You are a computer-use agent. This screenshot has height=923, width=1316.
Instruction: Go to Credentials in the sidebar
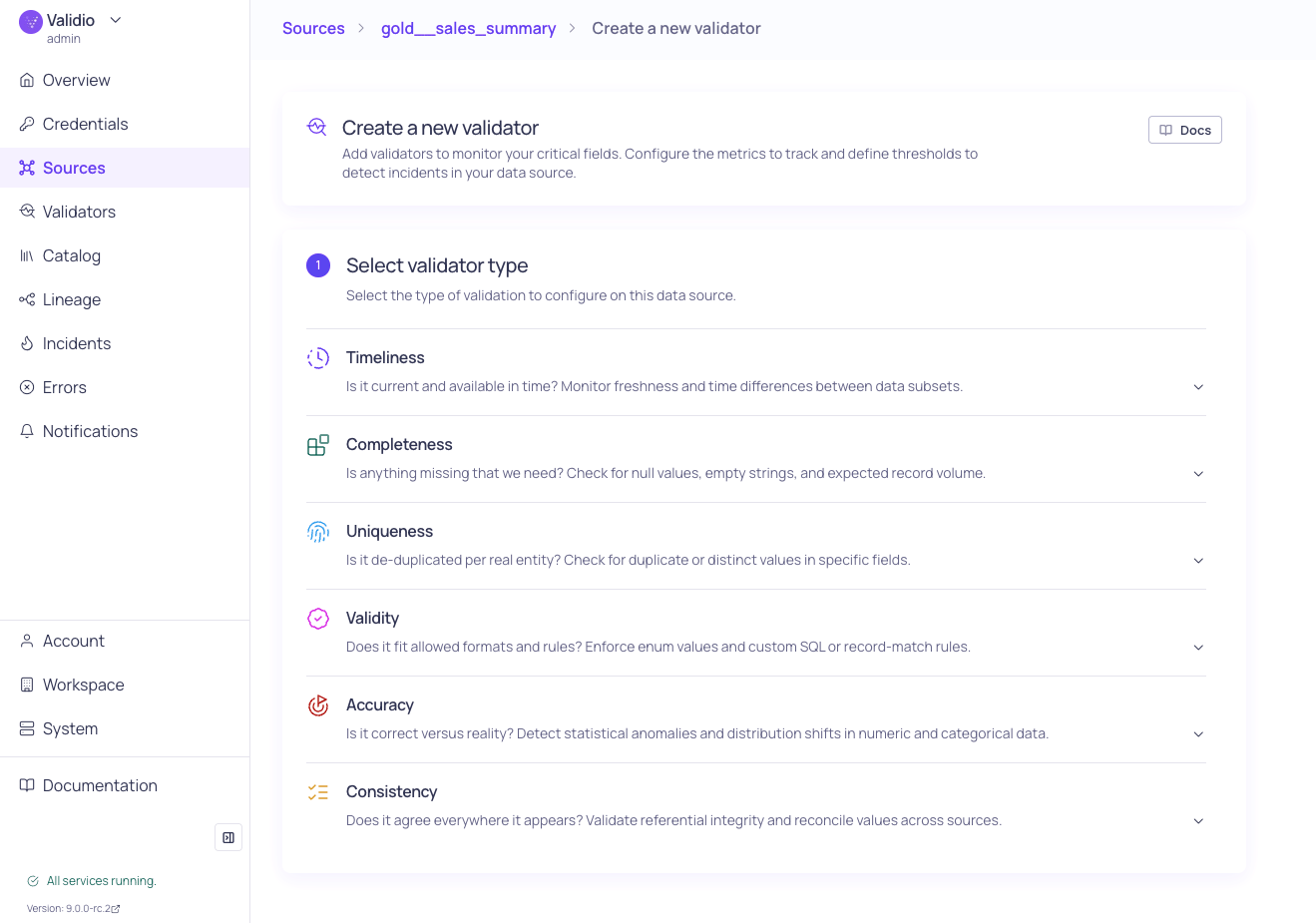point(125,124)
